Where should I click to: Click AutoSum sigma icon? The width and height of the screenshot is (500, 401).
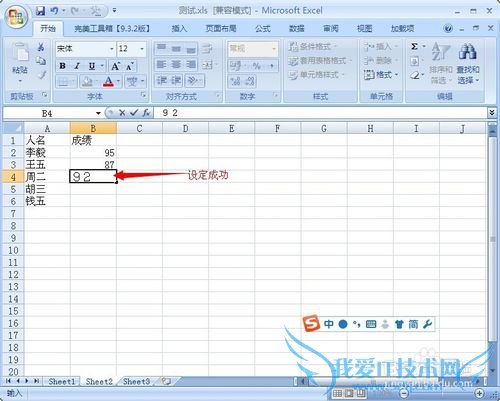[414, 46]
